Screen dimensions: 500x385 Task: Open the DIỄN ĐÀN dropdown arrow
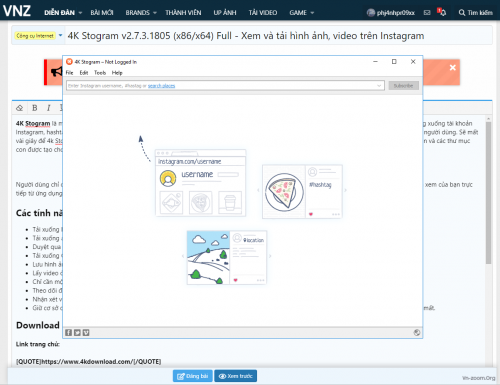80,13
